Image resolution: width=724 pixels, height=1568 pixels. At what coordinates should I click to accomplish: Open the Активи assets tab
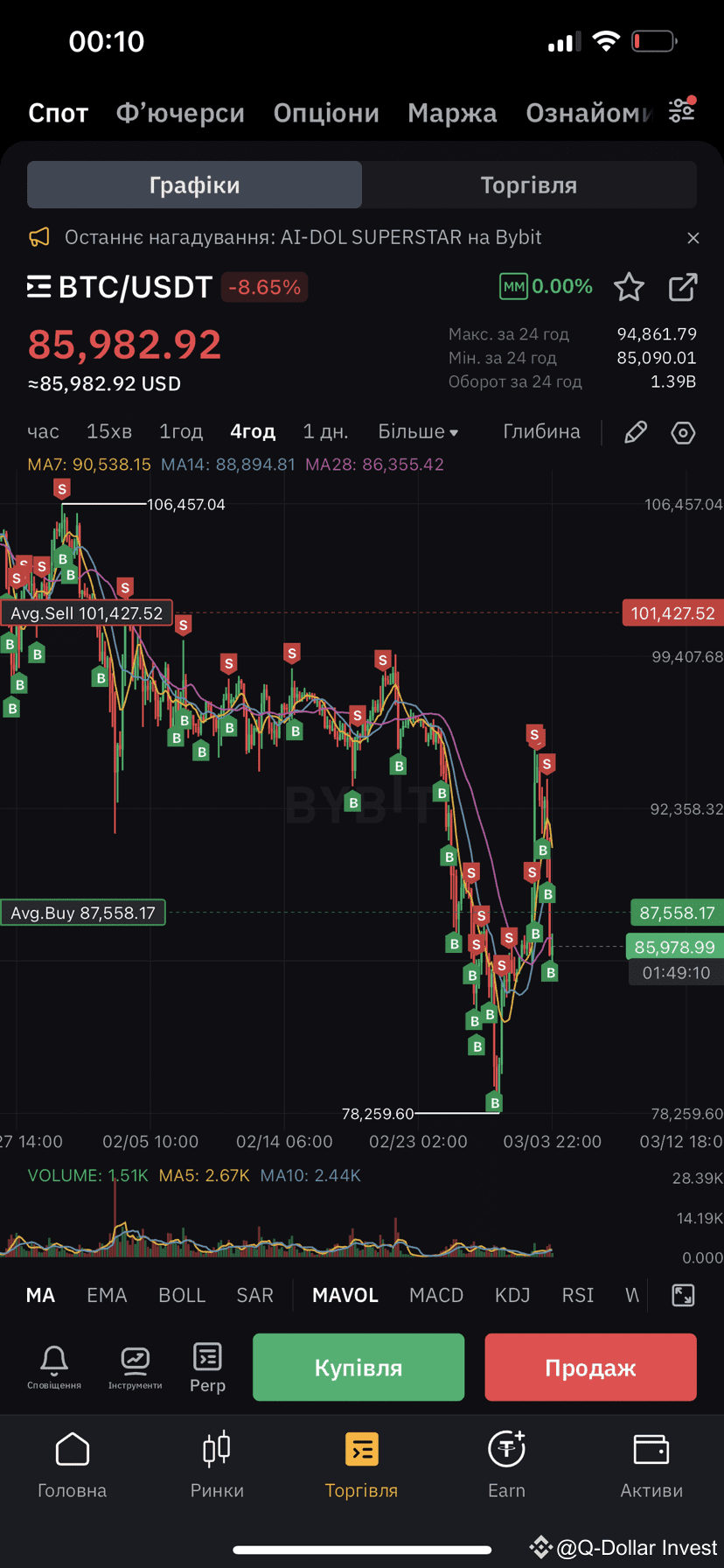[x=651, y=1466]
